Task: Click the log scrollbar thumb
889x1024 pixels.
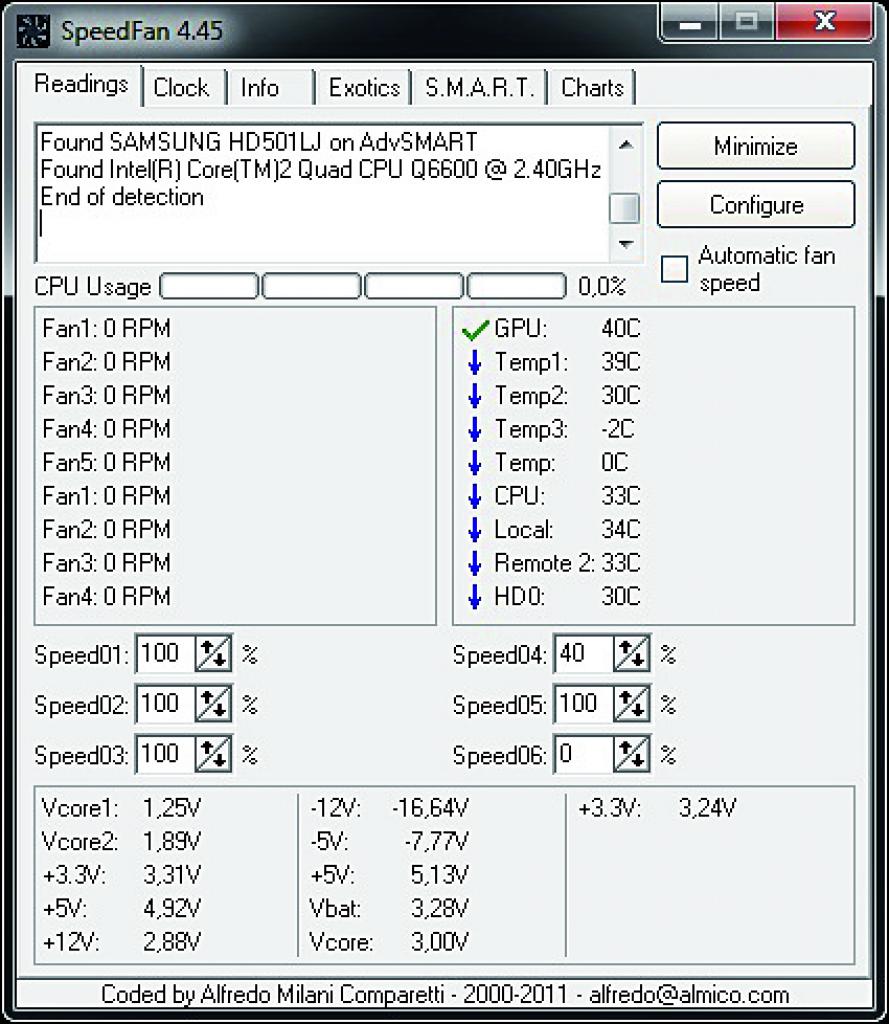Action: [624, 208]
